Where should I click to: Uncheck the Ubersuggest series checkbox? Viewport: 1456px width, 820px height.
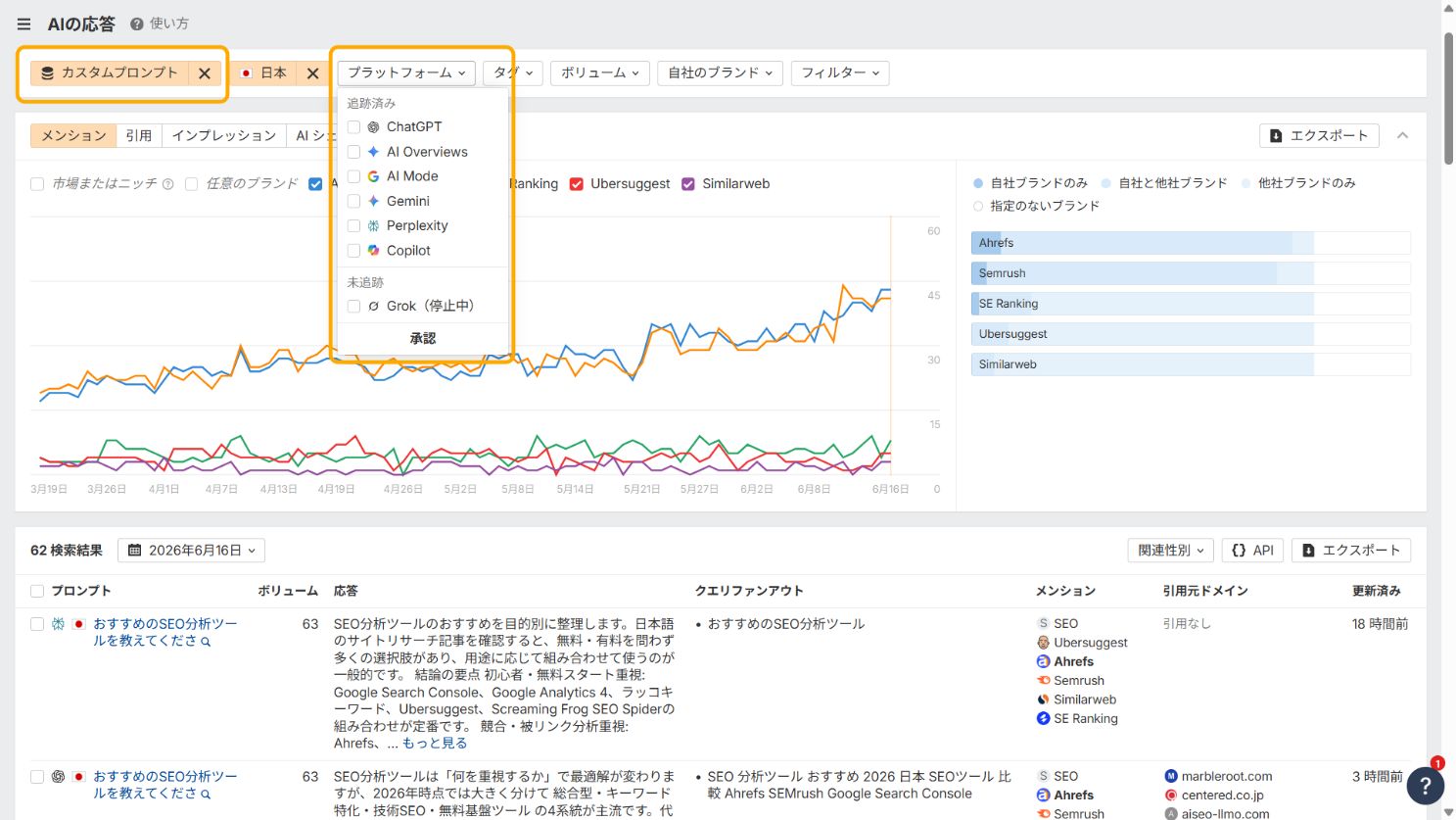(577, 184)
